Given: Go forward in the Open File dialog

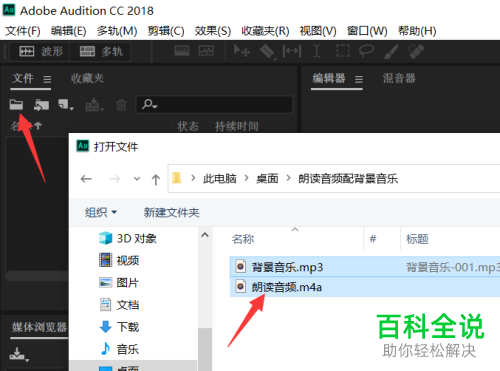Looking at the screenshot, I should [114, 179].
